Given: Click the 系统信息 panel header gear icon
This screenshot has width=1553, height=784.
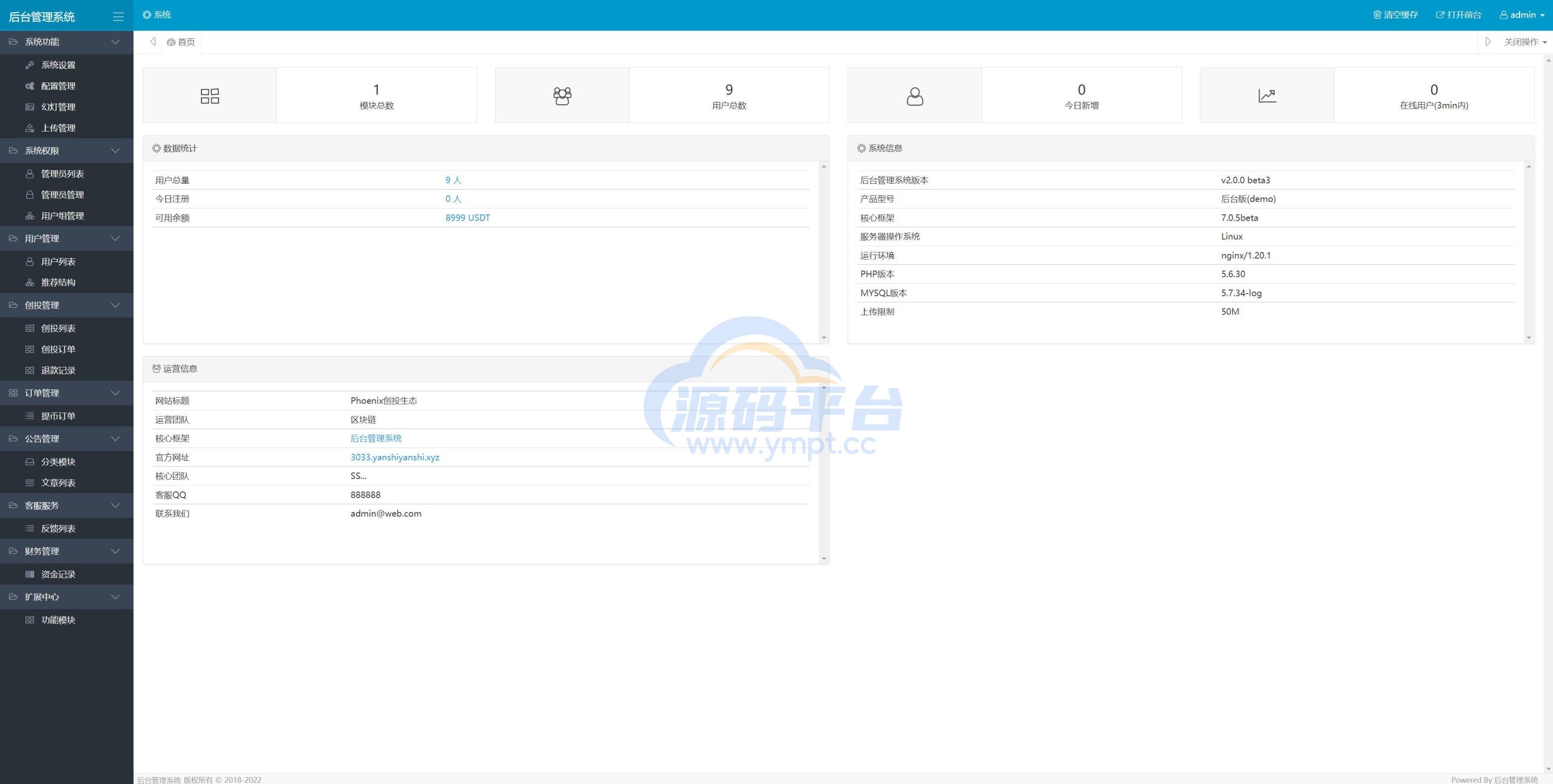Looking at the screenshot, I should tap(861, 148).
